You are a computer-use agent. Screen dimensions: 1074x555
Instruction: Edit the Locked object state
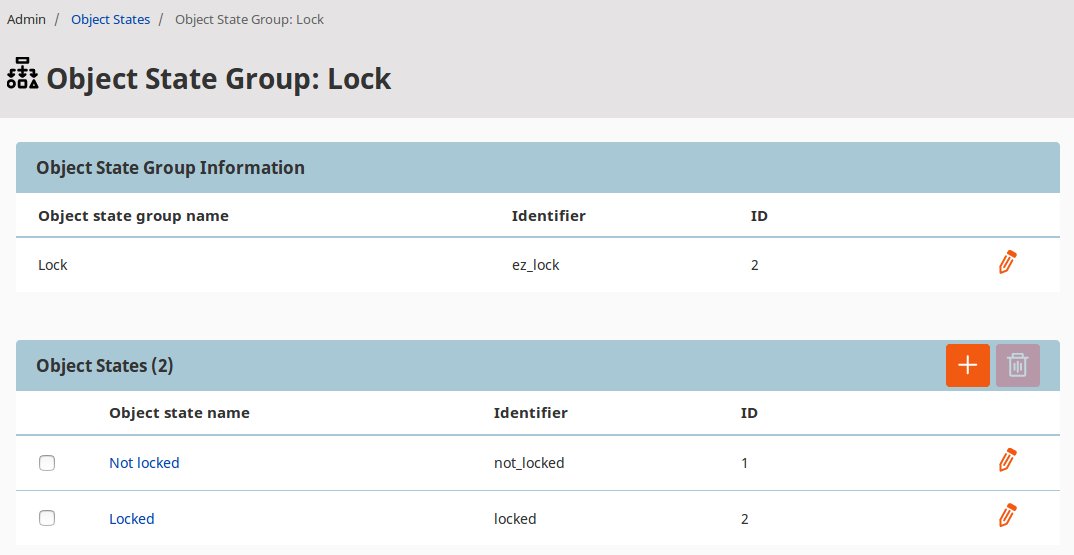pos(1007,516)
